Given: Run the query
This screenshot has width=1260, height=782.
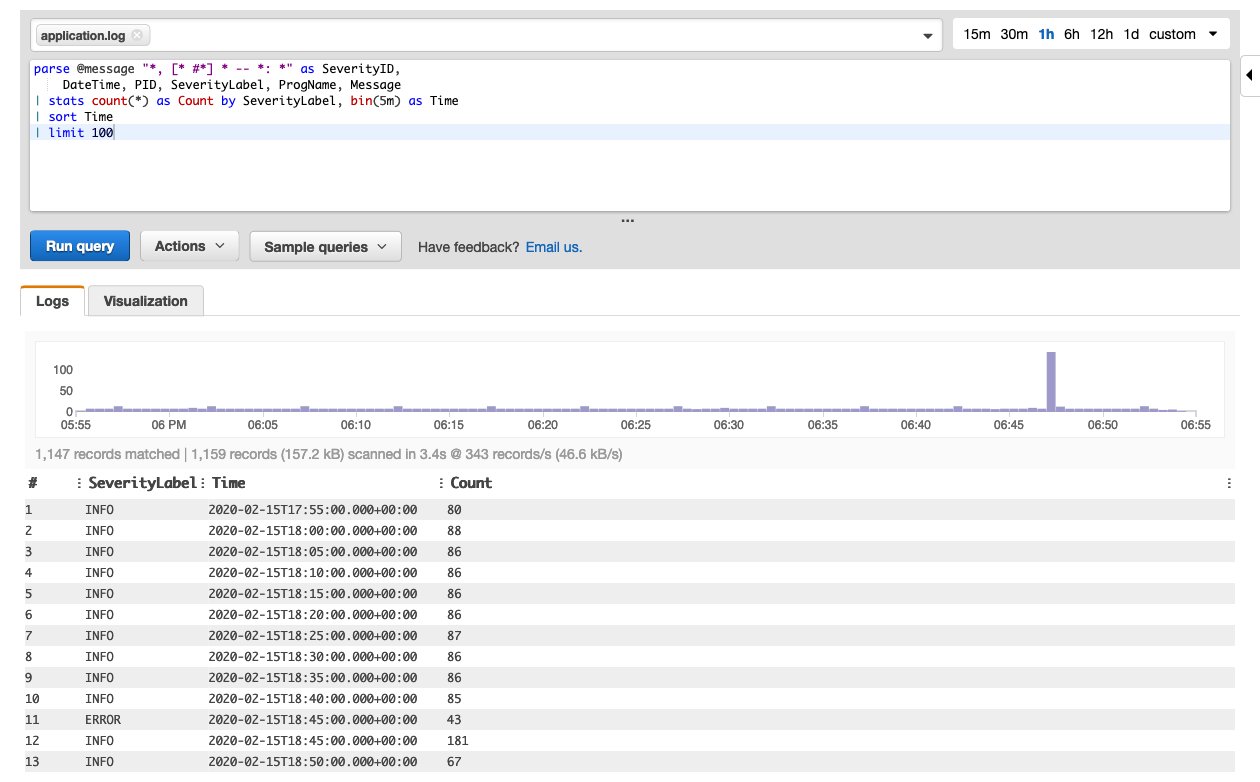Looking at the screenshot, I should pos(80,246).
